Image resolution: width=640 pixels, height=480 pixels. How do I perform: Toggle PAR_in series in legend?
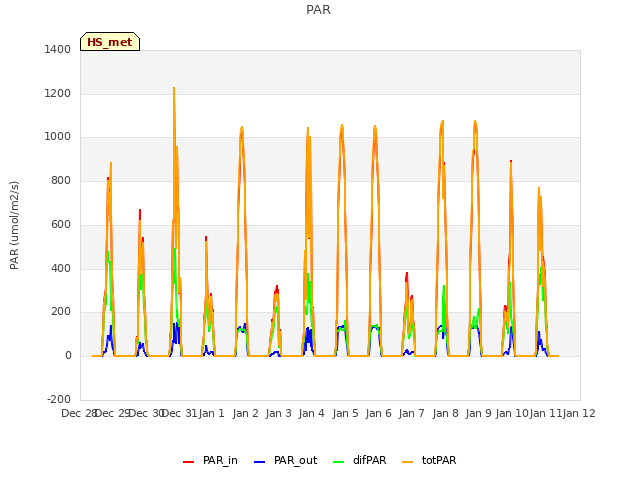pos(210,460)
